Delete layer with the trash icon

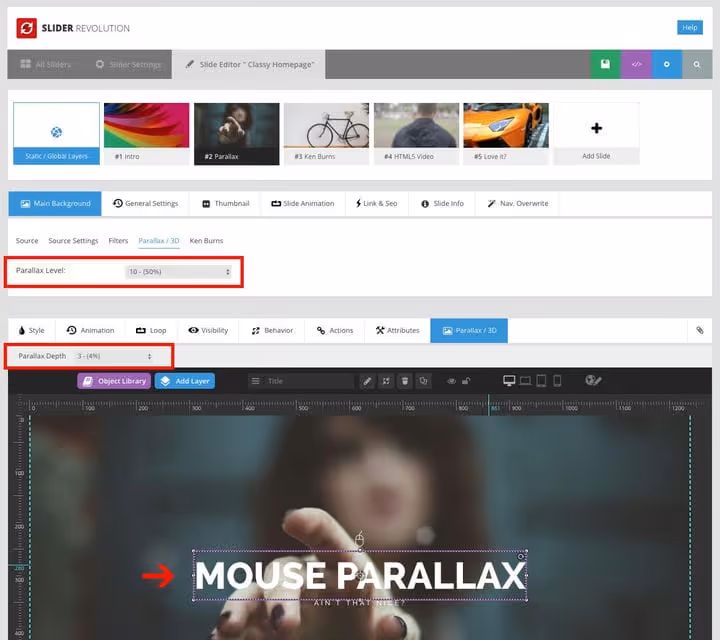[405, 381]
